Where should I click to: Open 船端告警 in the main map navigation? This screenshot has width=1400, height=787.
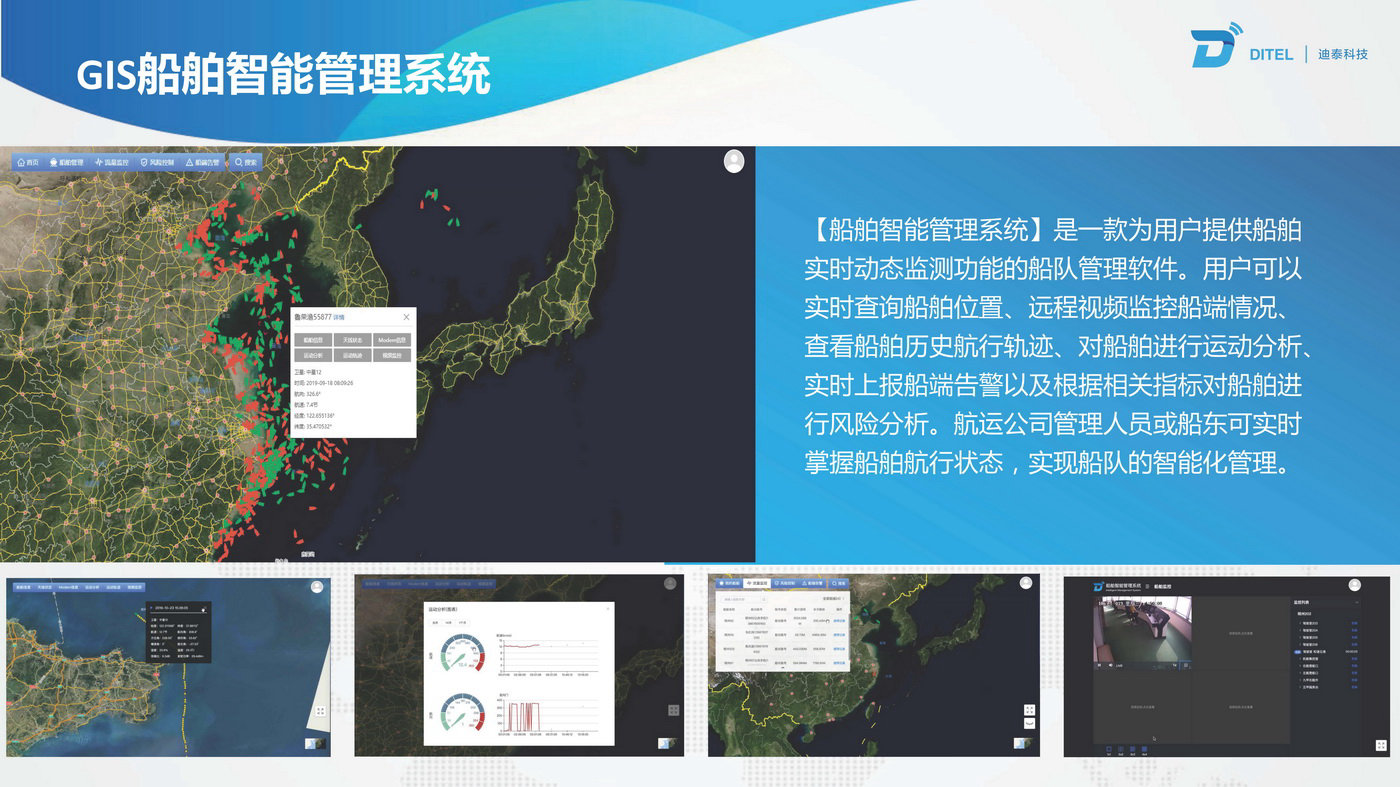tap(203, 162)
